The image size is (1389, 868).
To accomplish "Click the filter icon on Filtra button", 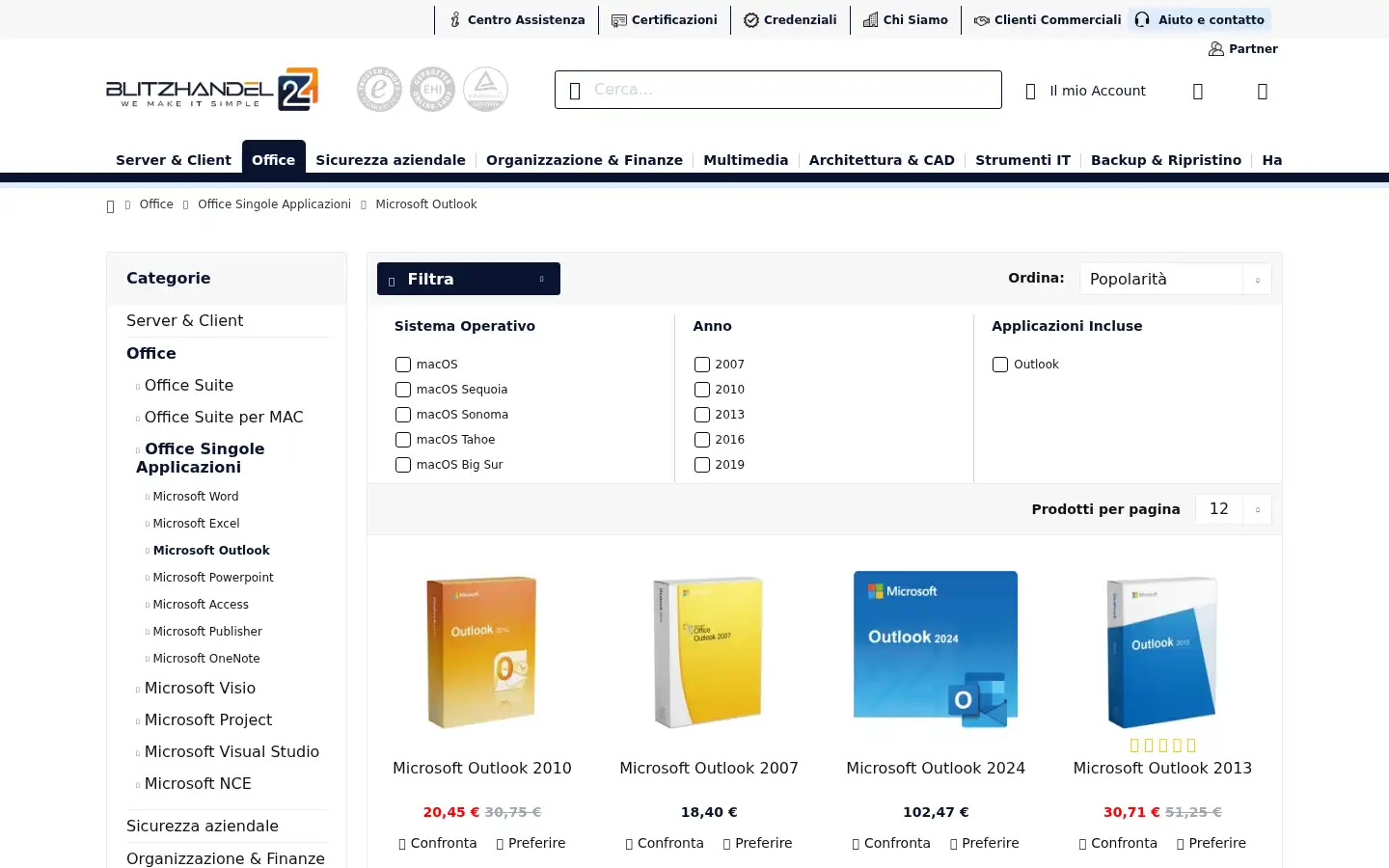I will coord(392,281).
